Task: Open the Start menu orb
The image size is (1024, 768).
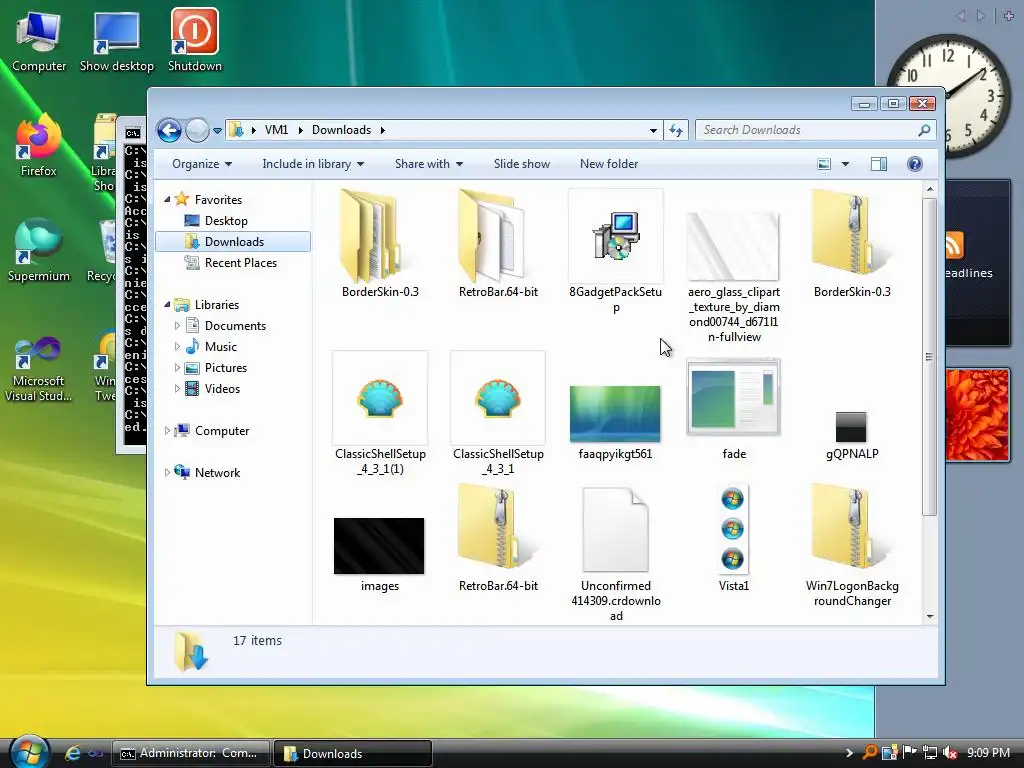Action: (x=30, y=752)
